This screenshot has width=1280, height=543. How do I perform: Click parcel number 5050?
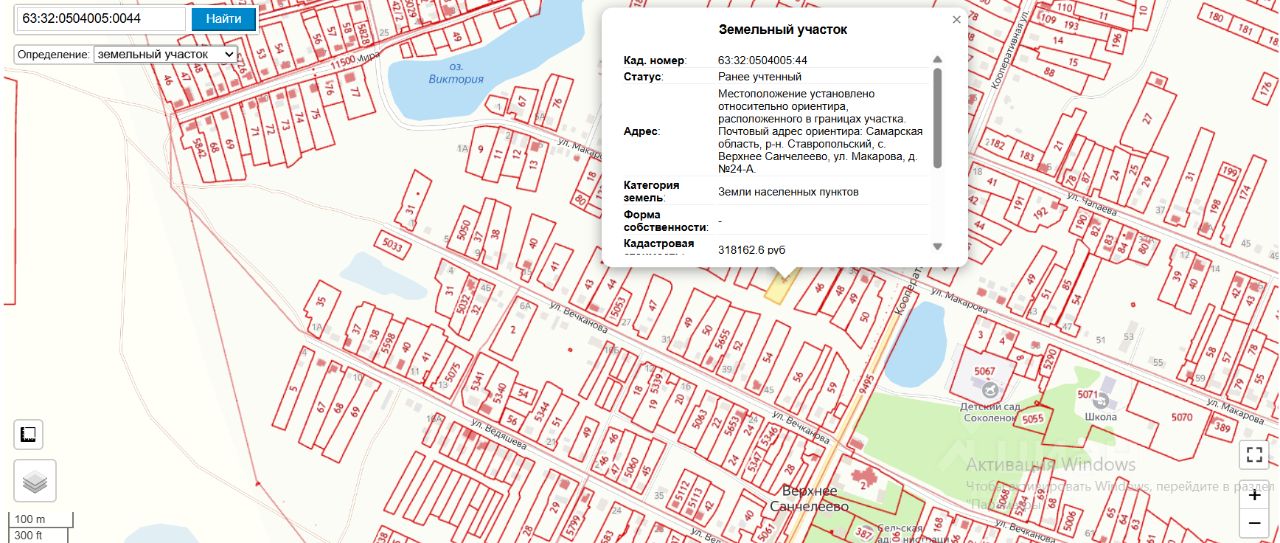(x=462, y=230)
